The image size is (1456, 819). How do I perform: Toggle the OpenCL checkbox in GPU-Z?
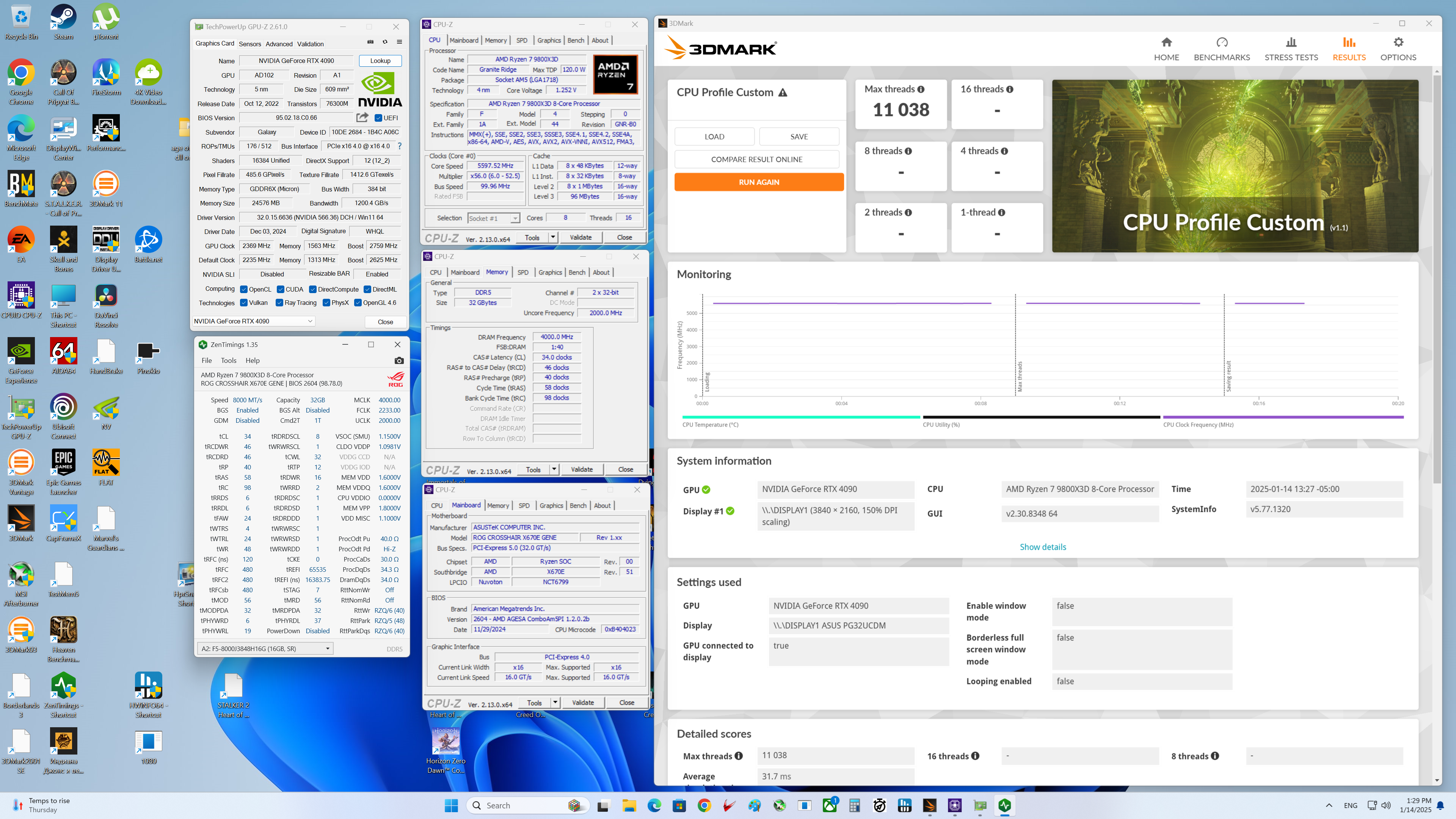pyautogui.click(x=243, y=289)
